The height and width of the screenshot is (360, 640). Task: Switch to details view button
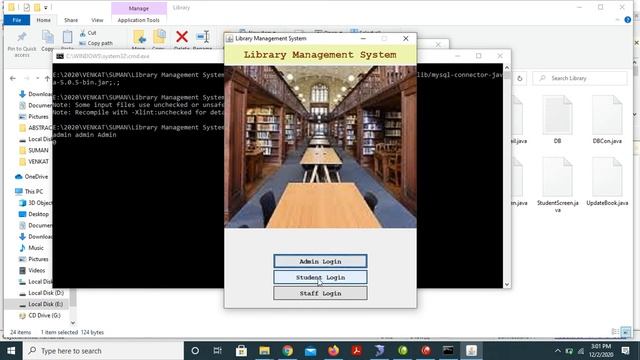point(615,332)
